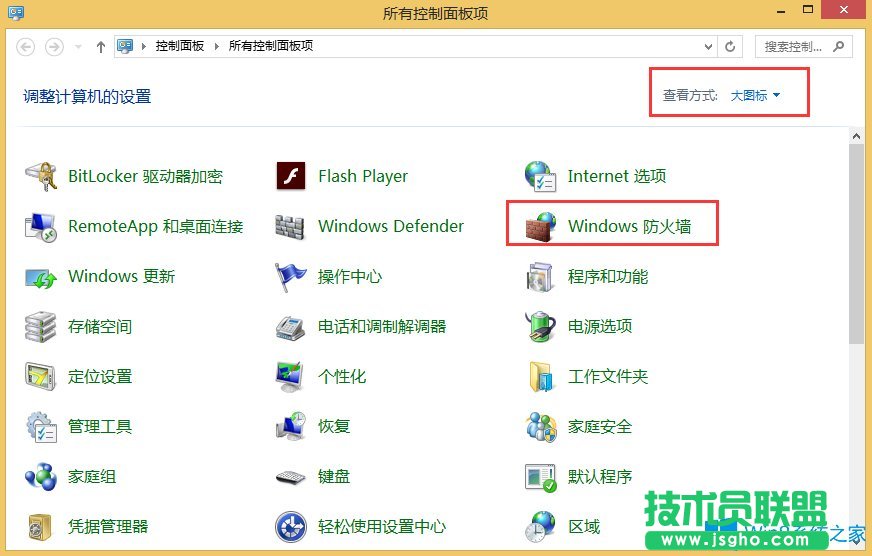Click the Windows 防火墙 link text
This screenshot has width=872, height=556.
[630, 226]
